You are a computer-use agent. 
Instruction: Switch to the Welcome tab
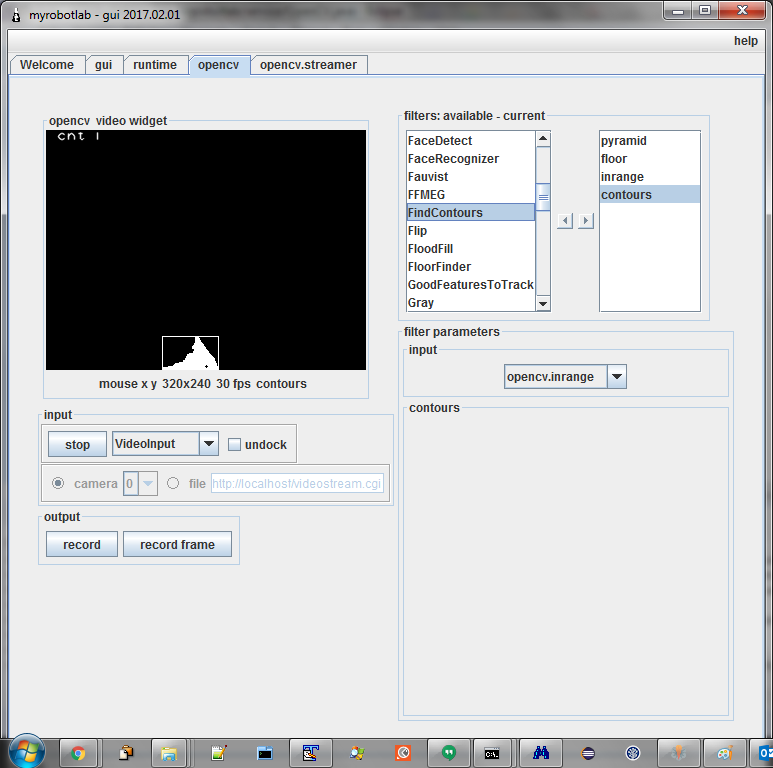point(47,65)
